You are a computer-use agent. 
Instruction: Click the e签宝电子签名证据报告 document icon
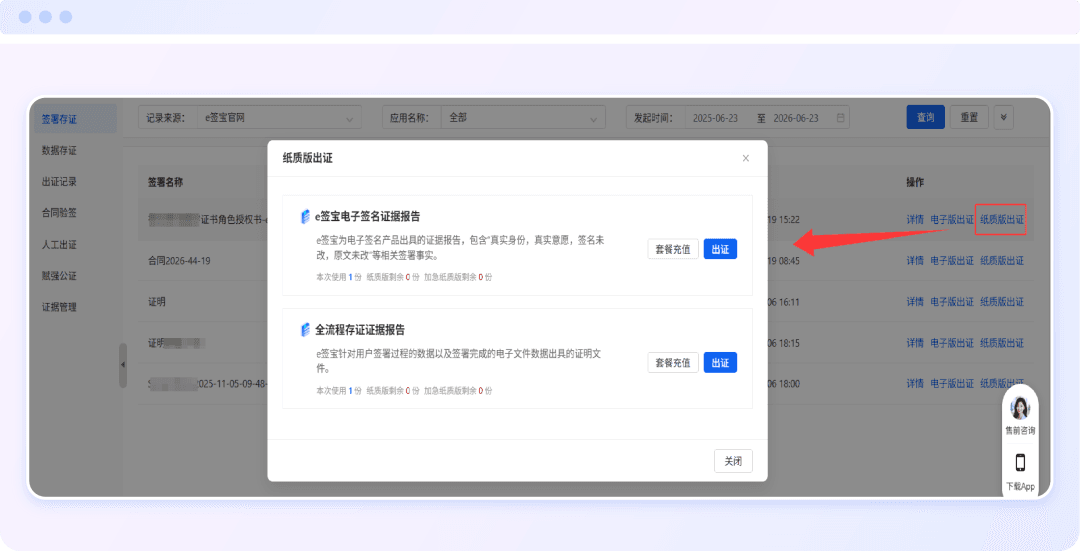coord(305,216)
